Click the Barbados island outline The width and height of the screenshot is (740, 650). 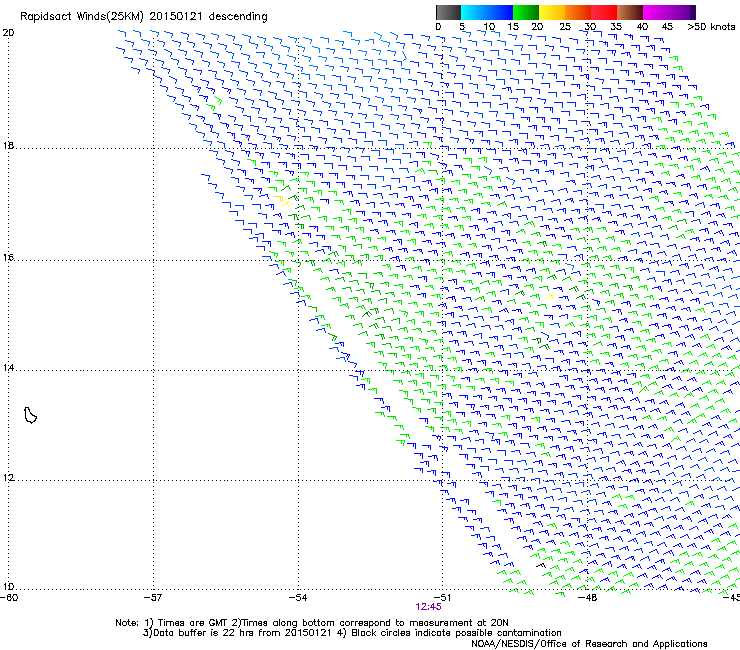point(30,415)
